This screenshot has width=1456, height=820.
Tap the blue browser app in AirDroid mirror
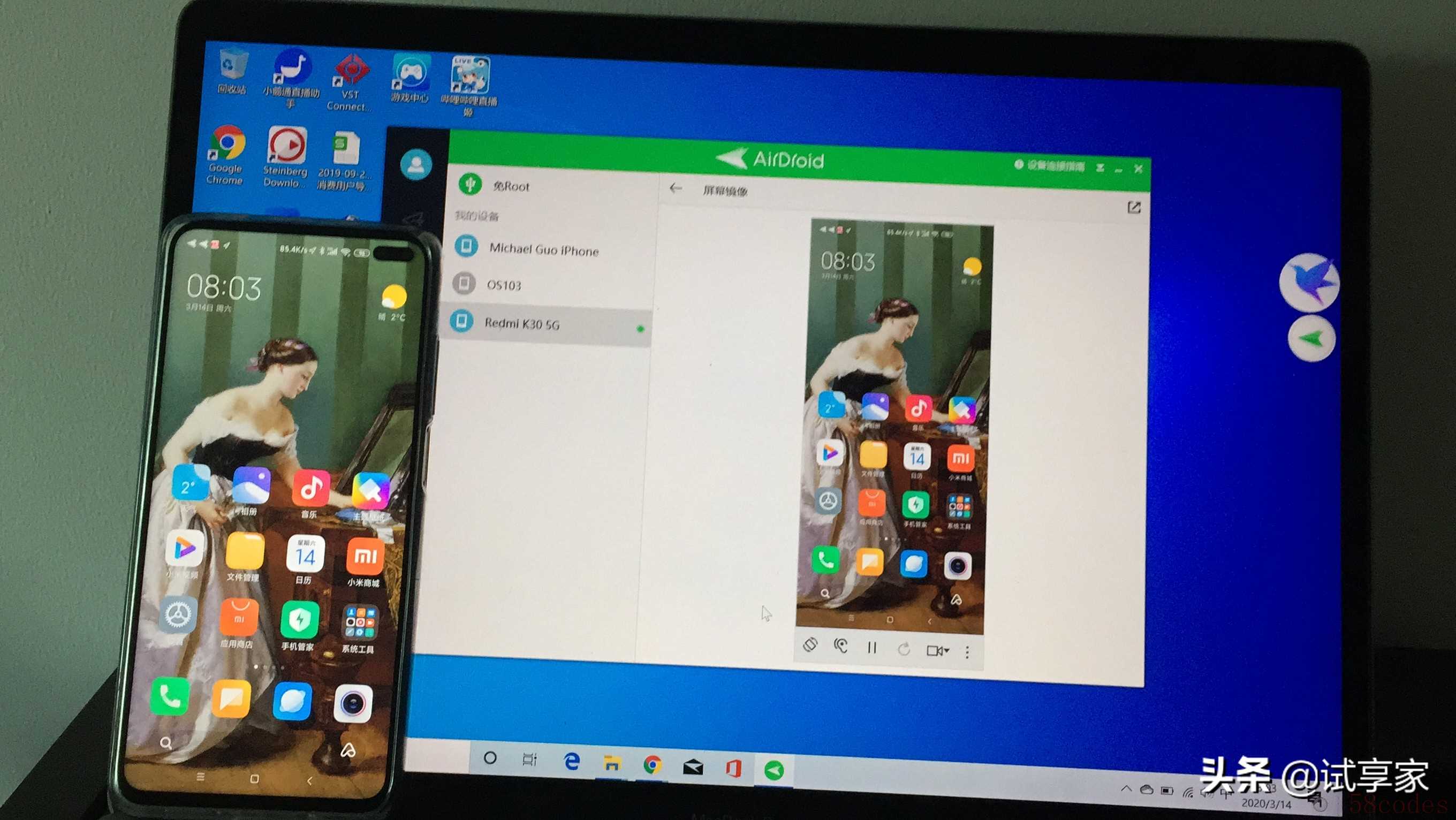(x=913, y=564)
